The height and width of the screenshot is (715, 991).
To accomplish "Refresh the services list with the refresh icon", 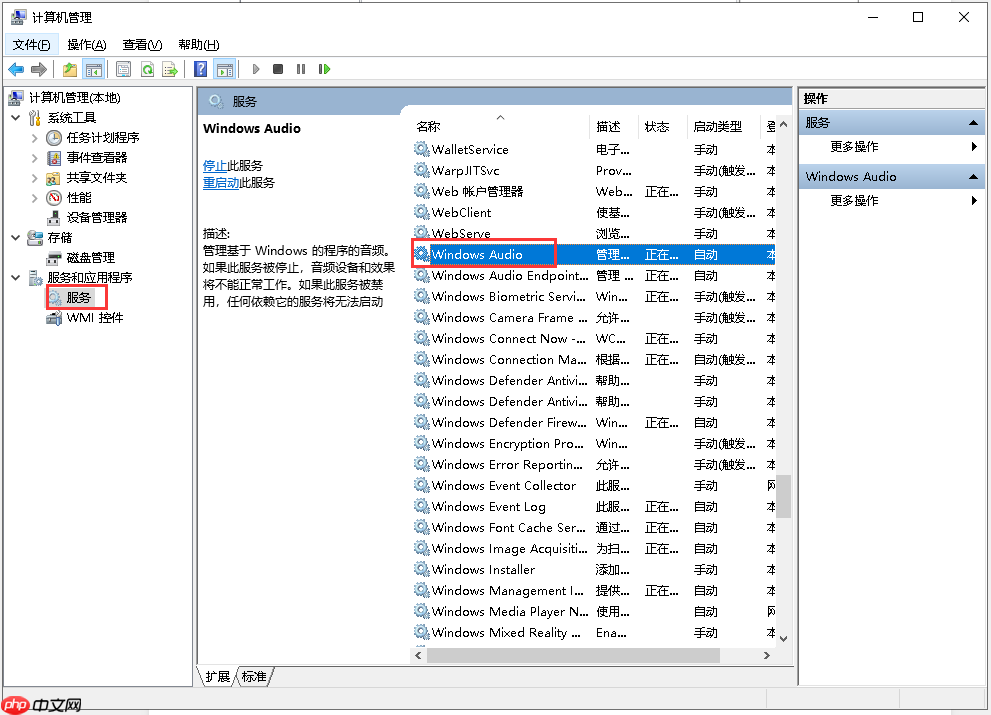I will [148, 68].
